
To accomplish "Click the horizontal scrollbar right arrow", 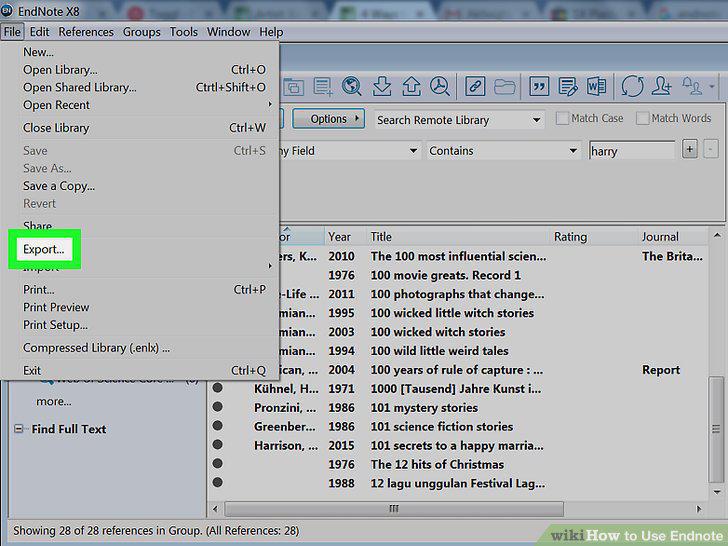I will click(x=699, y=509).
